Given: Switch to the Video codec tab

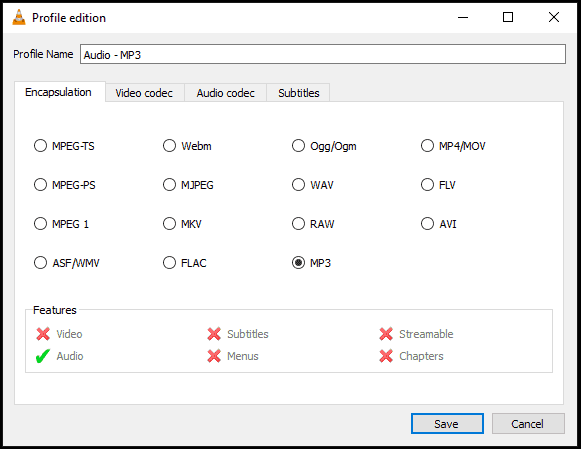Looking at the screenshot, I should (144, 93).
